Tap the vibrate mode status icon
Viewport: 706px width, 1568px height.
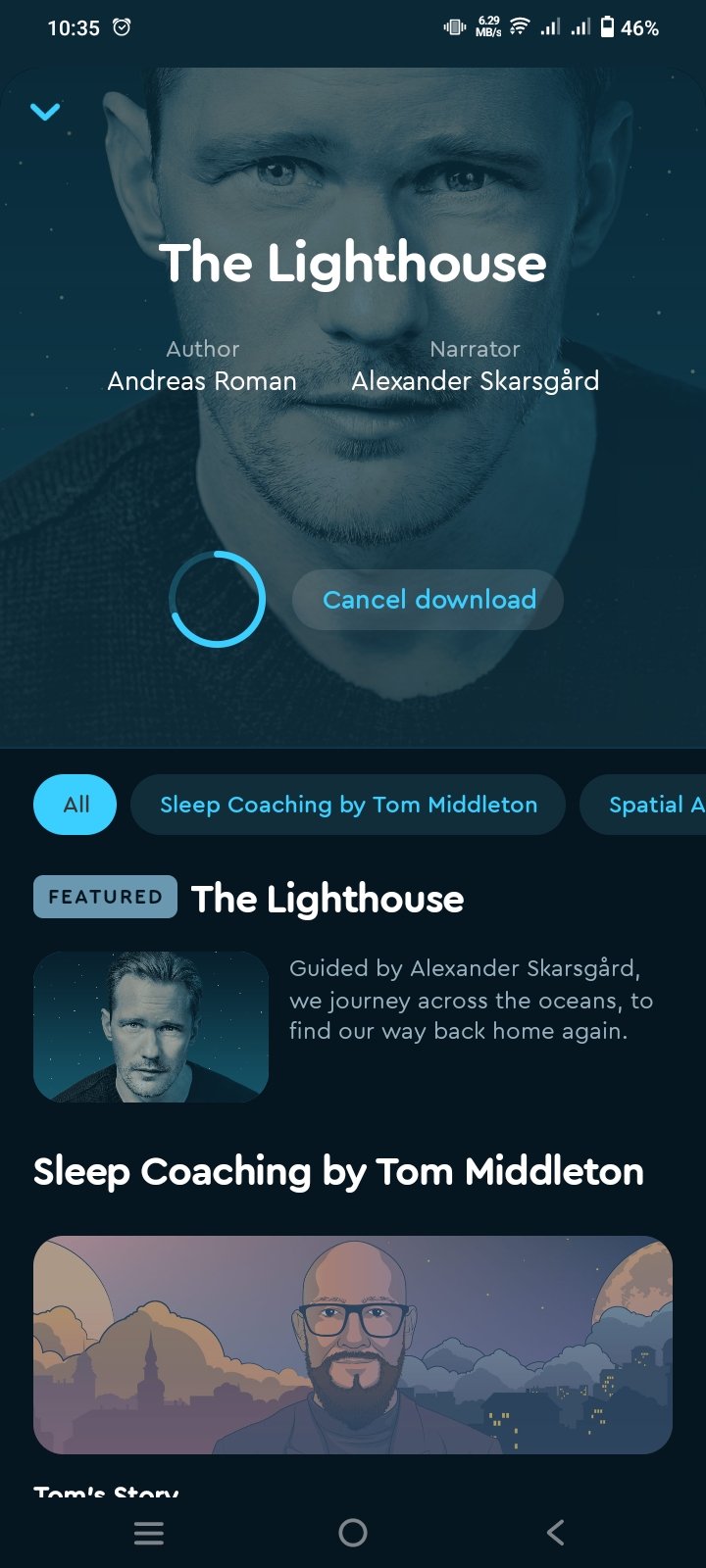tap(455, 27)
